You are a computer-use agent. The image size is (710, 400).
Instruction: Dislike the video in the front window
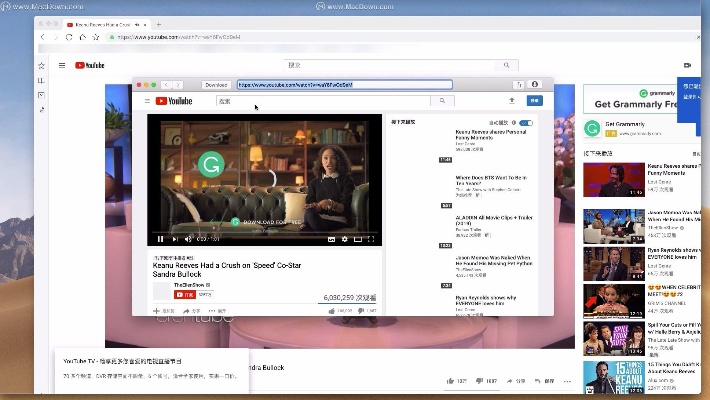point(360,311)
